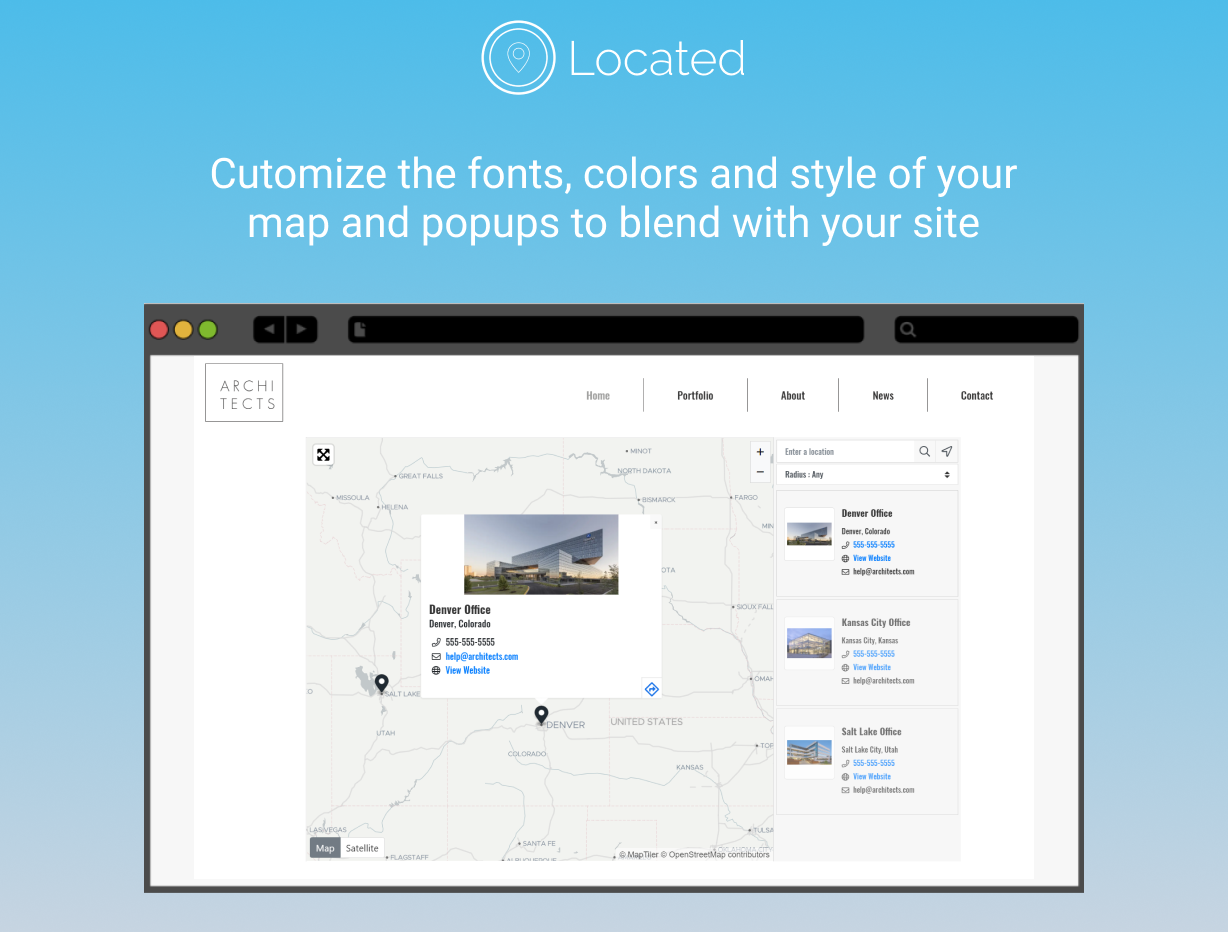Screen dimensions: 1228x932
Task: Call 555-555-5555 on Kansas City card
Action: click(874, 654)
